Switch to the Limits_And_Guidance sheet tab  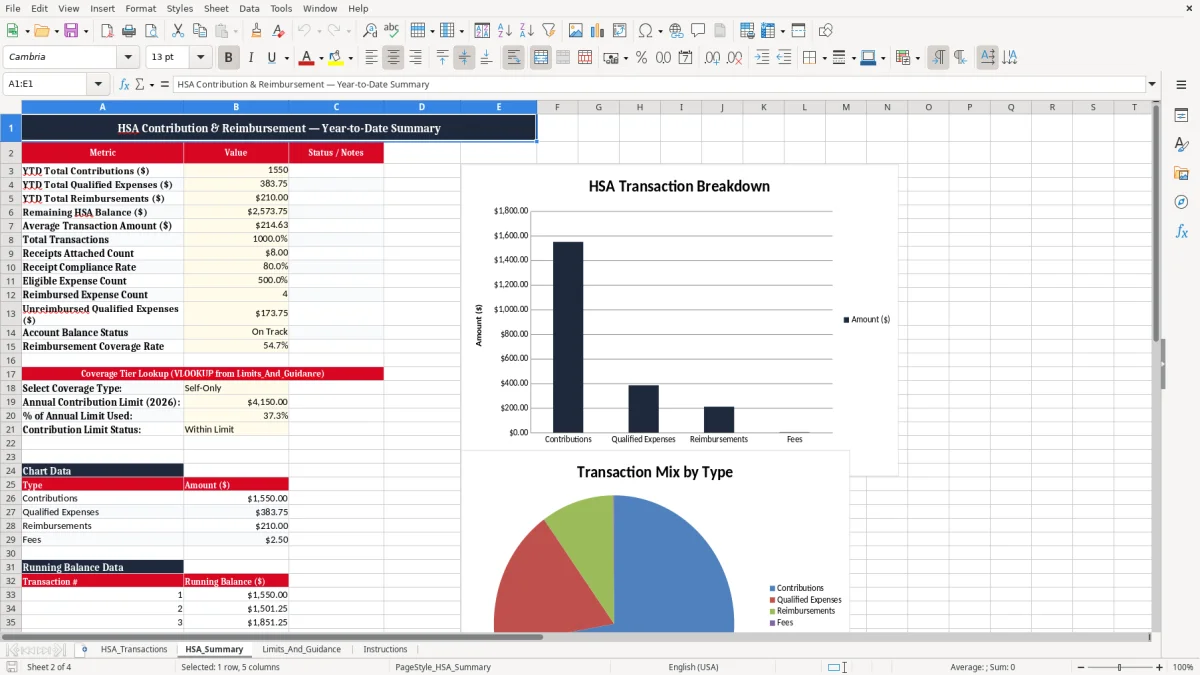(x=301, y=649)
